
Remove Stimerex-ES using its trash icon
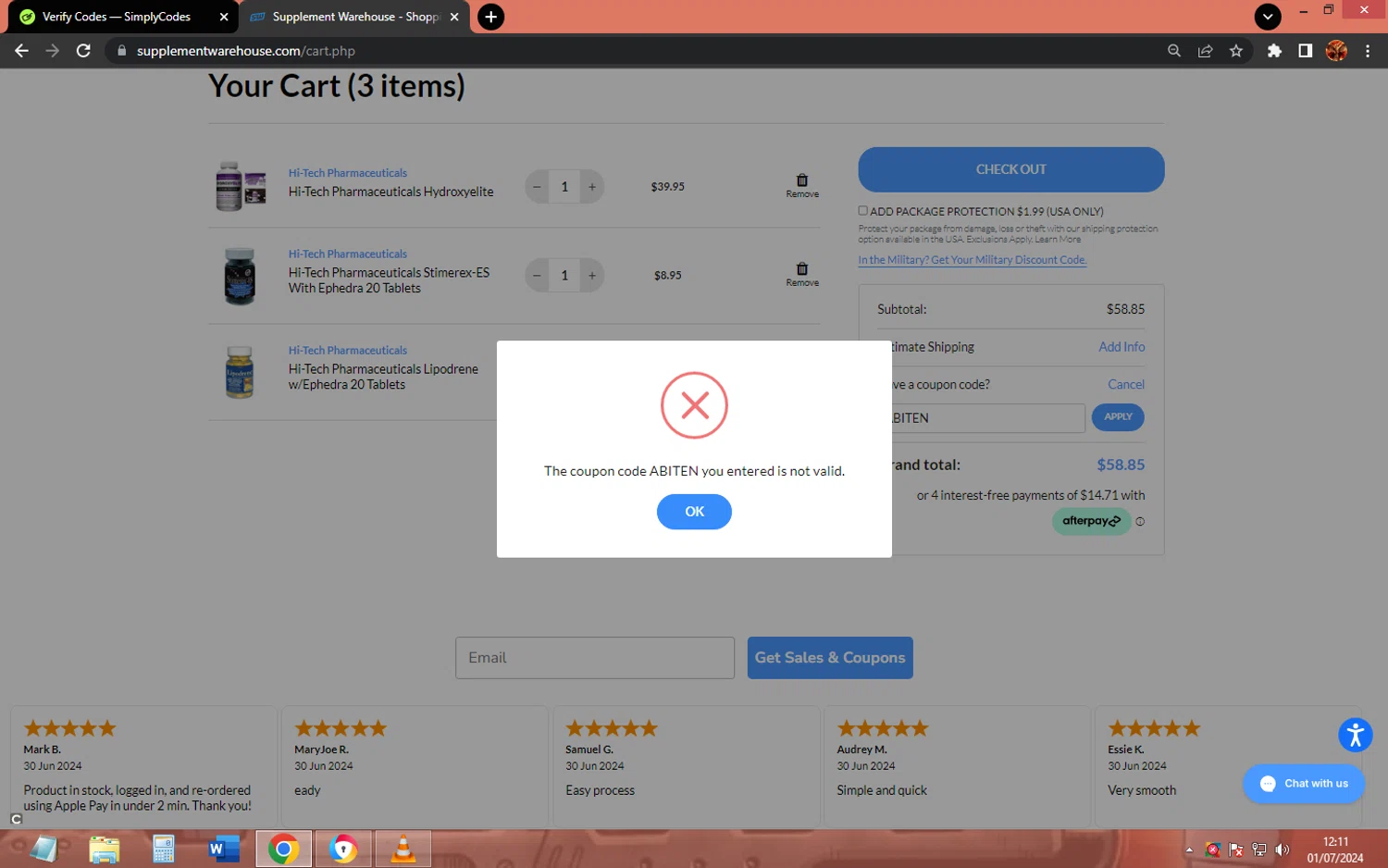(802, 269)
